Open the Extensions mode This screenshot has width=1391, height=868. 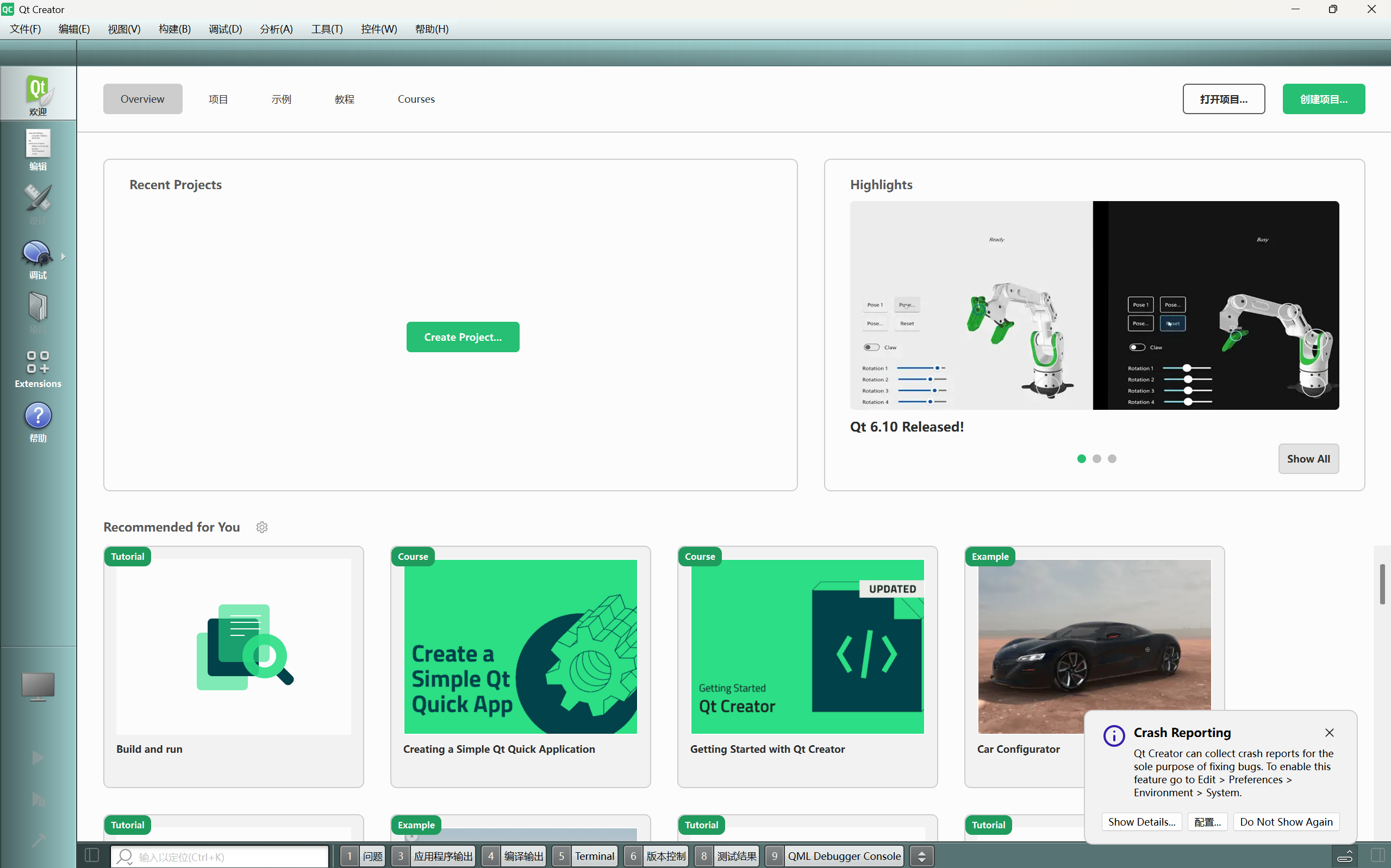pos(38,369)
